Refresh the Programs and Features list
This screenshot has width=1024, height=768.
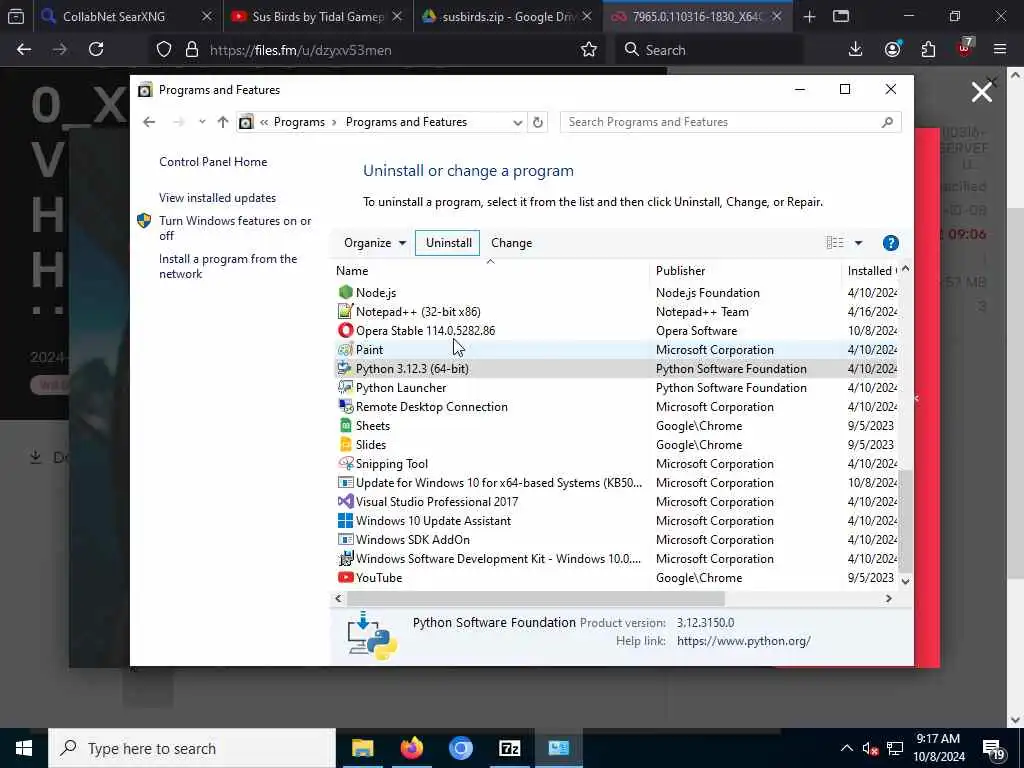tap(537, 122)
